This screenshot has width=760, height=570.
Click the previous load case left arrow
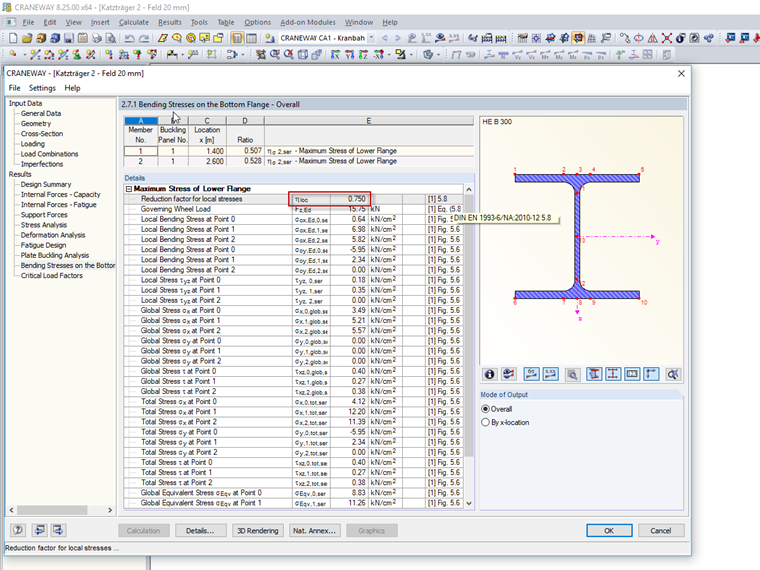tap(384, 38)
